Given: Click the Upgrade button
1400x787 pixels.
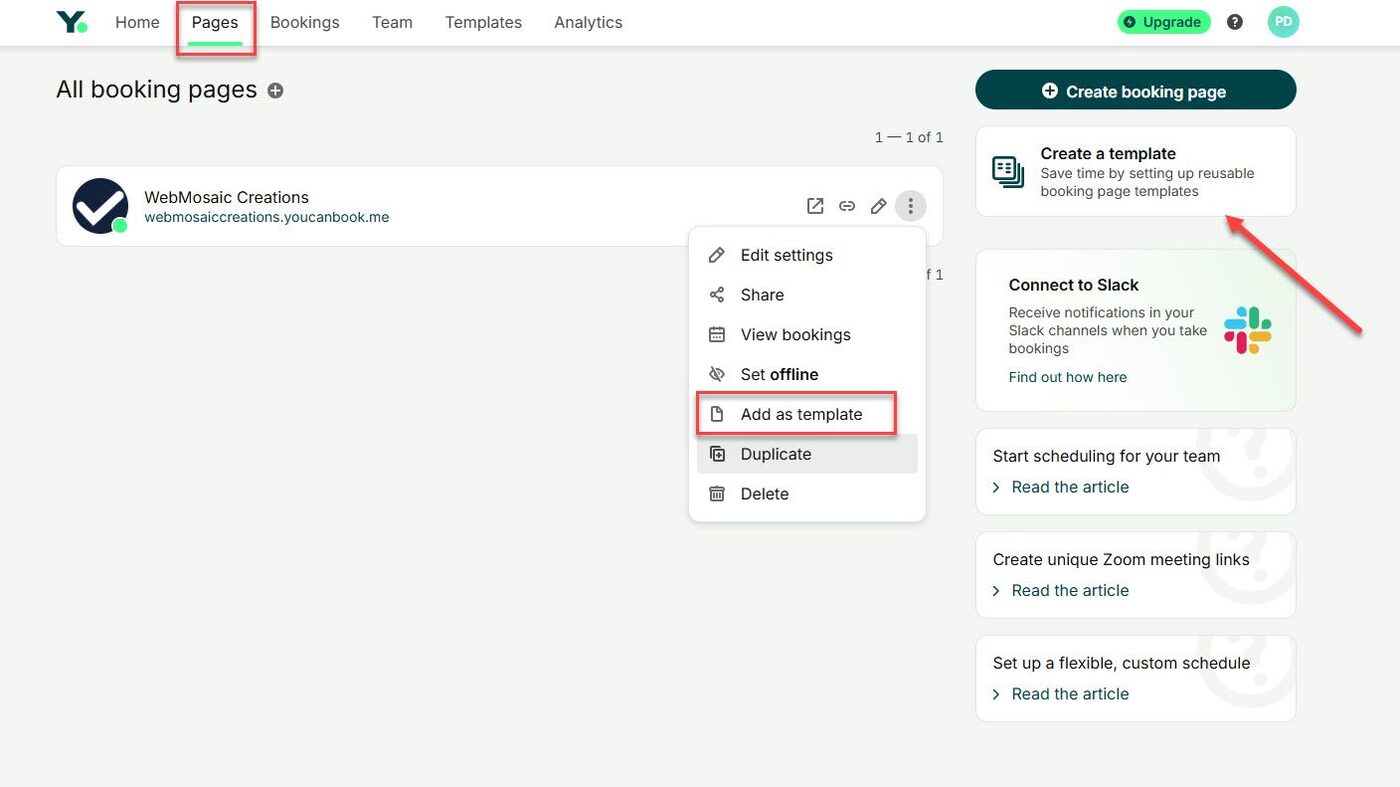Looking at the screenshot, I should (1164, 20).
